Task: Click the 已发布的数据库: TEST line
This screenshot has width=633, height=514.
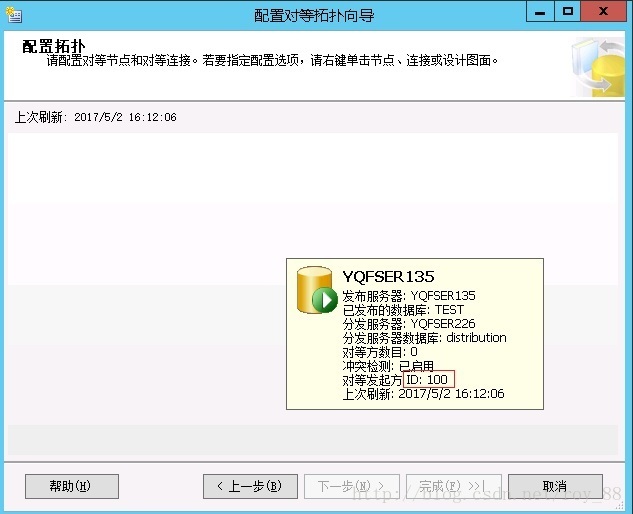Action: click(403, 310)
